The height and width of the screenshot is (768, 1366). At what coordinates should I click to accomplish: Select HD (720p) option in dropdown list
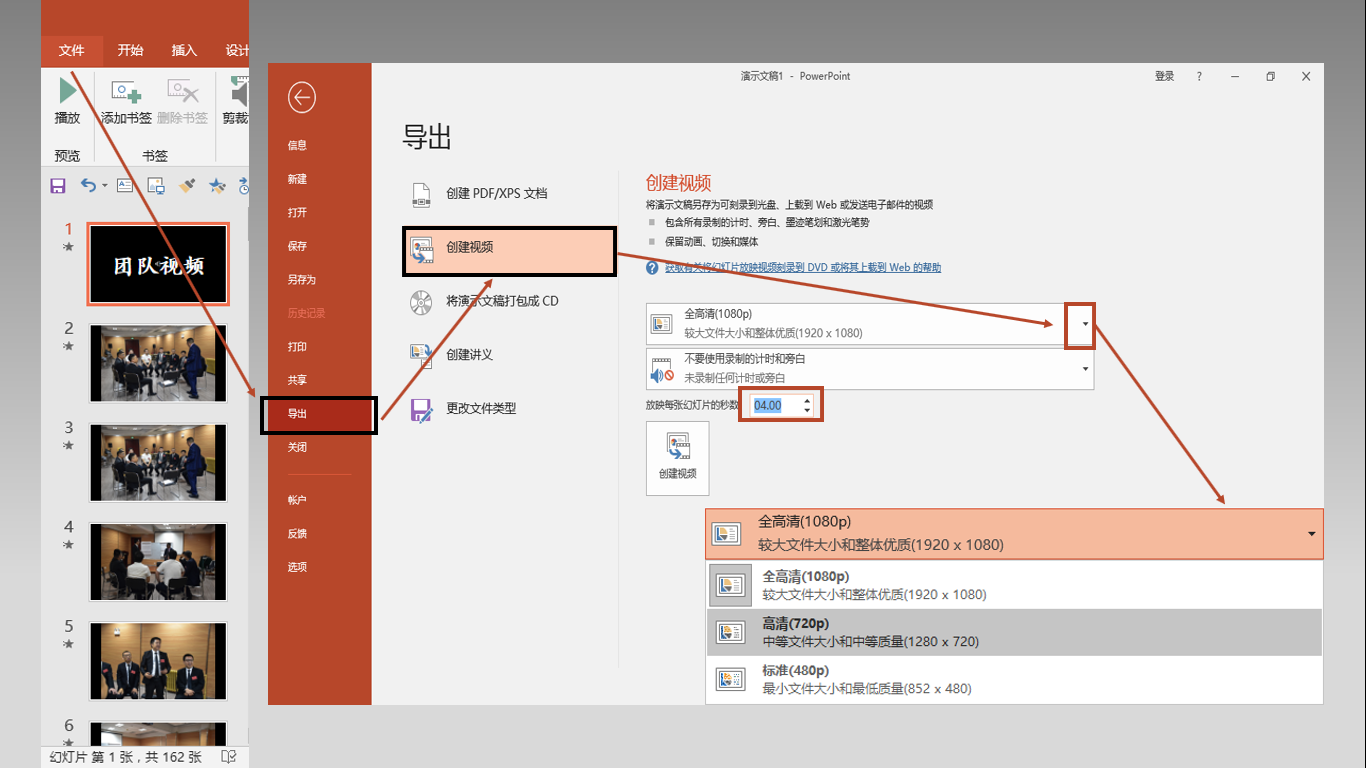click(1014, 632)
